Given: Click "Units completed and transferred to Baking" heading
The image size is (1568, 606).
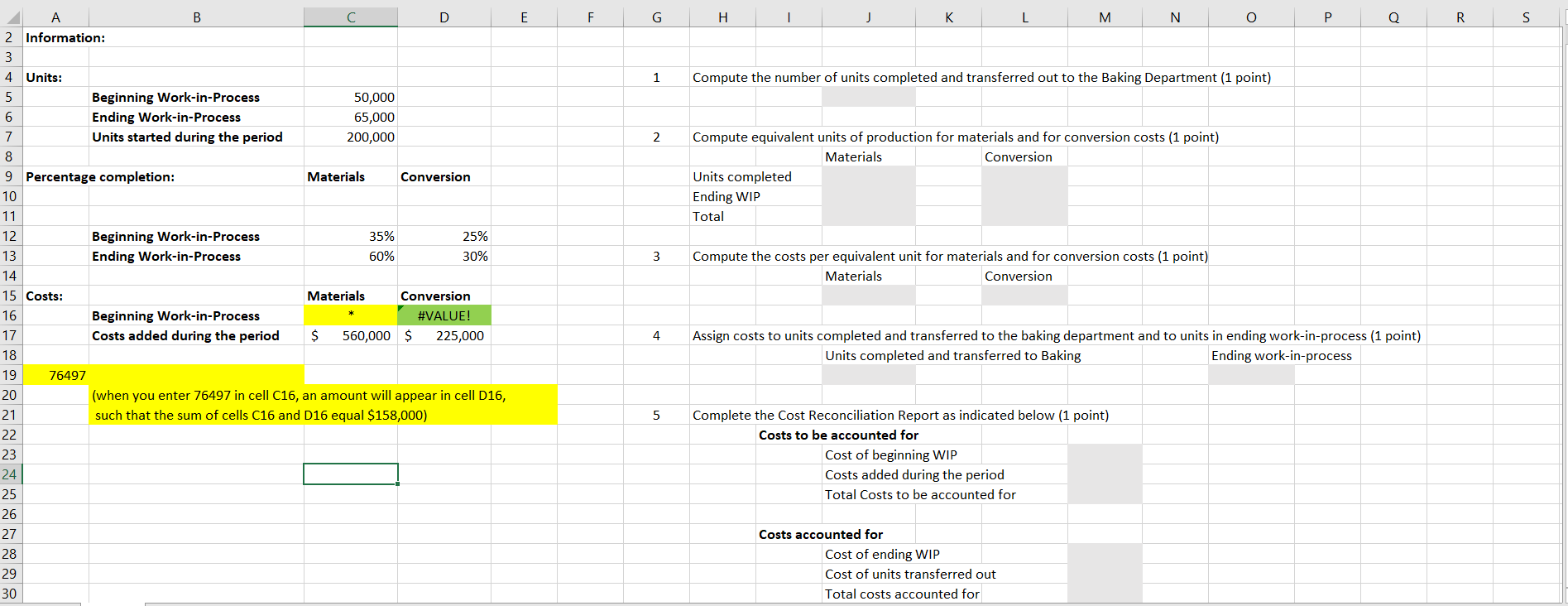Looking at the screenshot, I should [x=952, y=355].
